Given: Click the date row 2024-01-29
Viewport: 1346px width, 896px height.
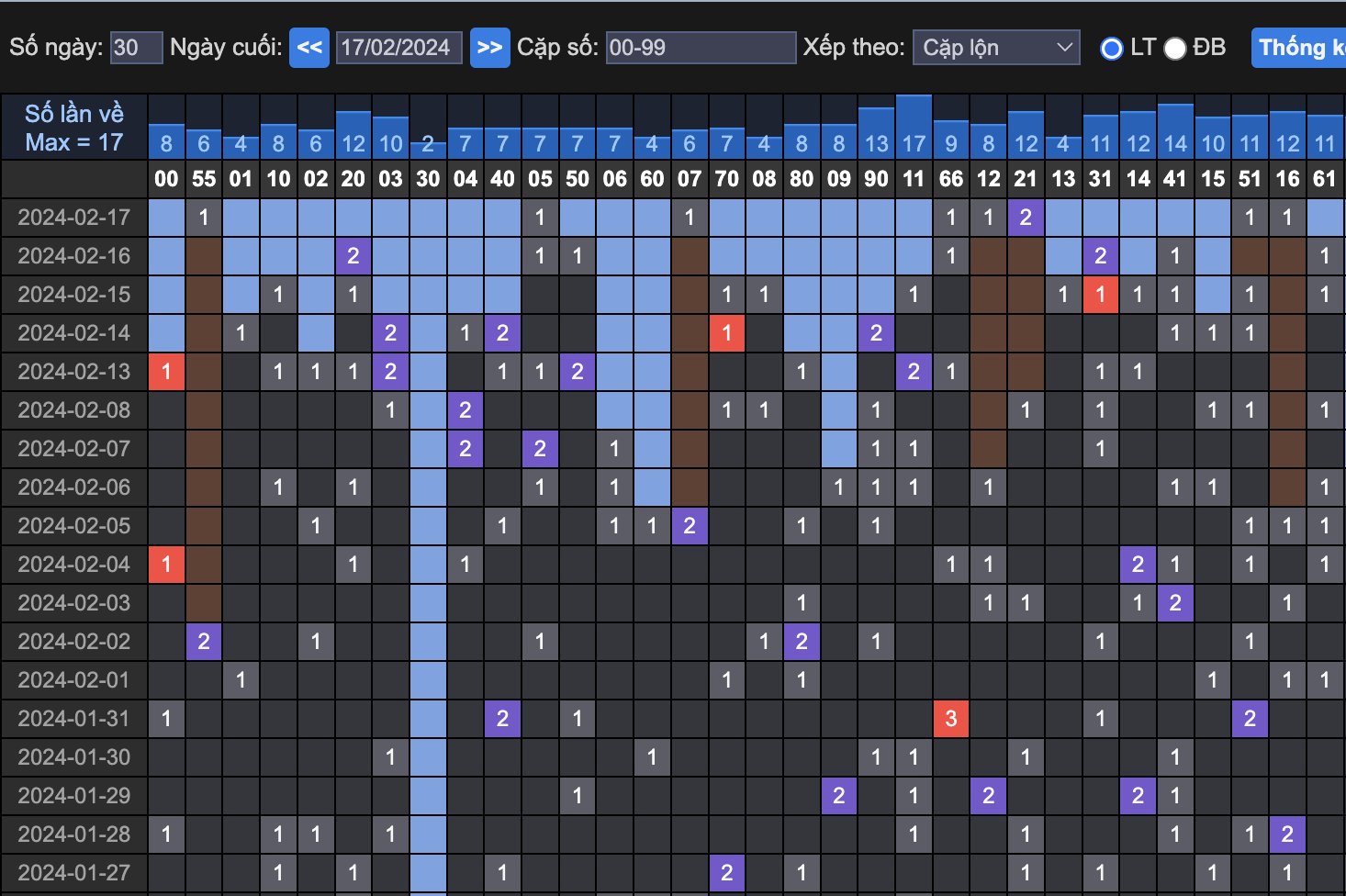Looking at the screenshot, I should pyautogui.click(x=74, y=796).
